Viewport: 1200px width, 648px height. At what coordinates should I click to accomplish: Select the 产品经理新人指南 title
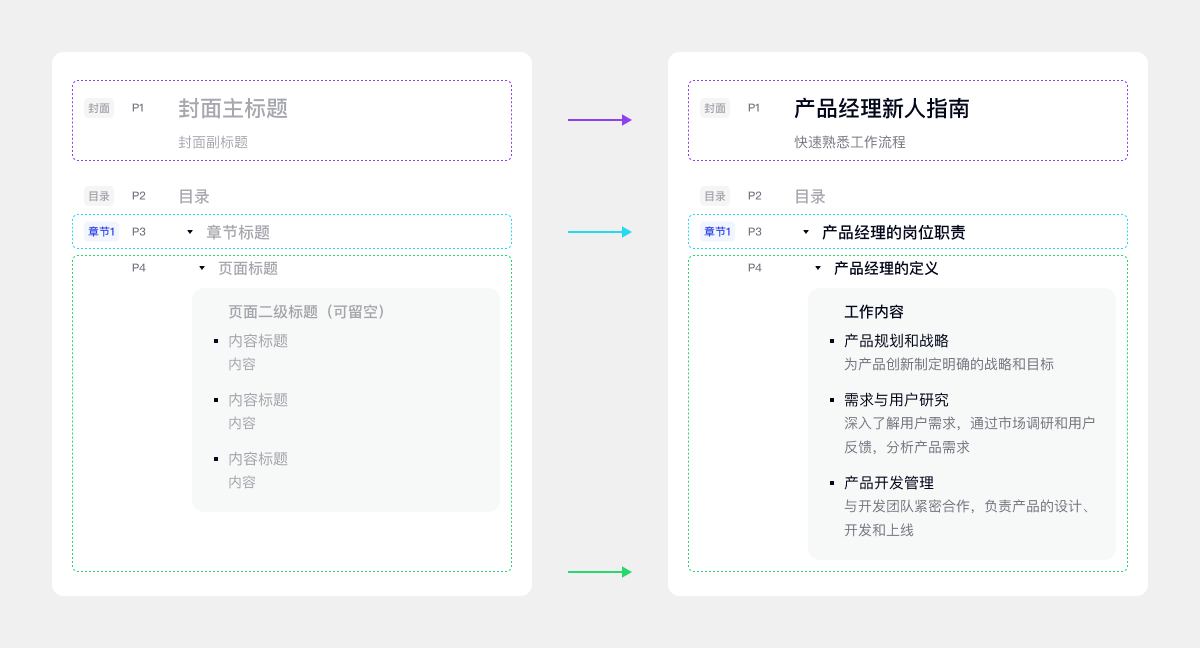point(881,108)
